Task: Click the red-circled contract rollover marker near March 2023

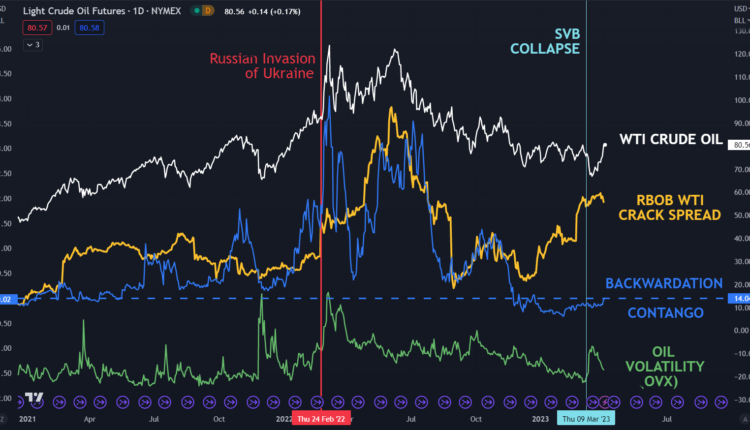Action: [x=603, y=402]
